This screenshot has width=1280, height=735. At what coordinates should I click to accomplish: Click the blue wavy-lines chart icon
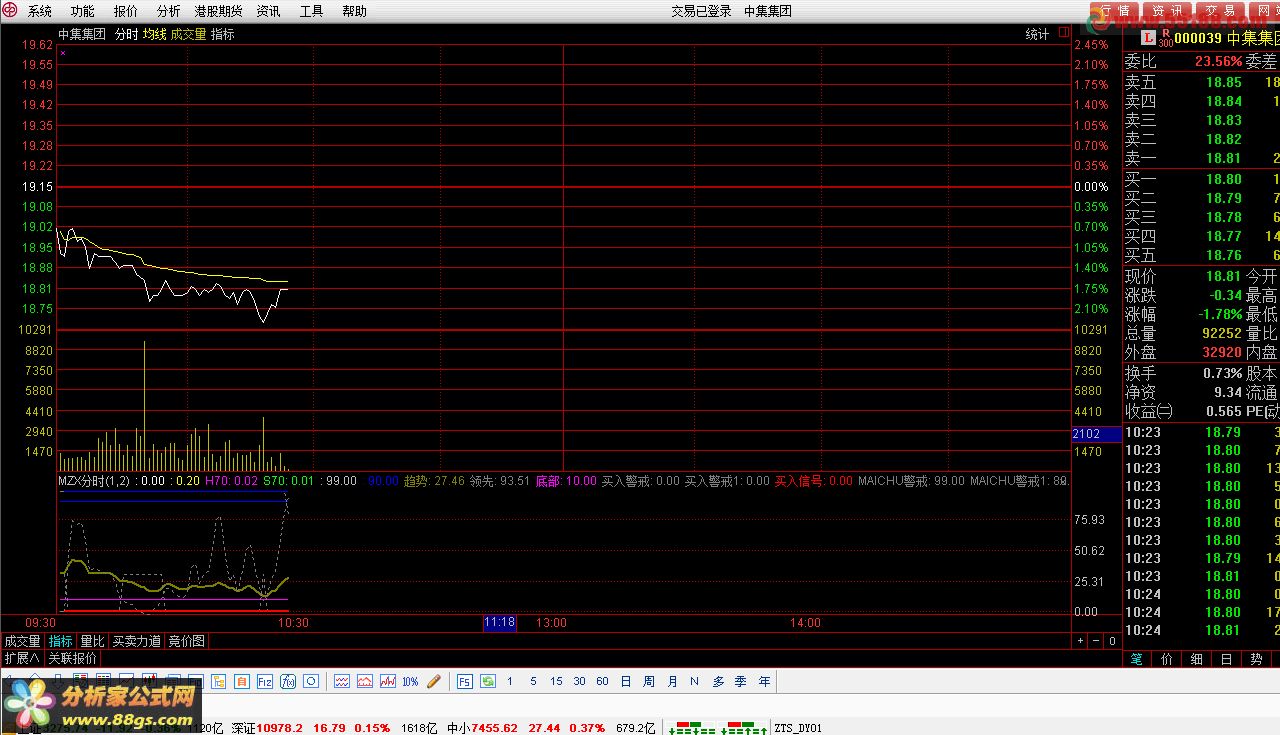342,681
